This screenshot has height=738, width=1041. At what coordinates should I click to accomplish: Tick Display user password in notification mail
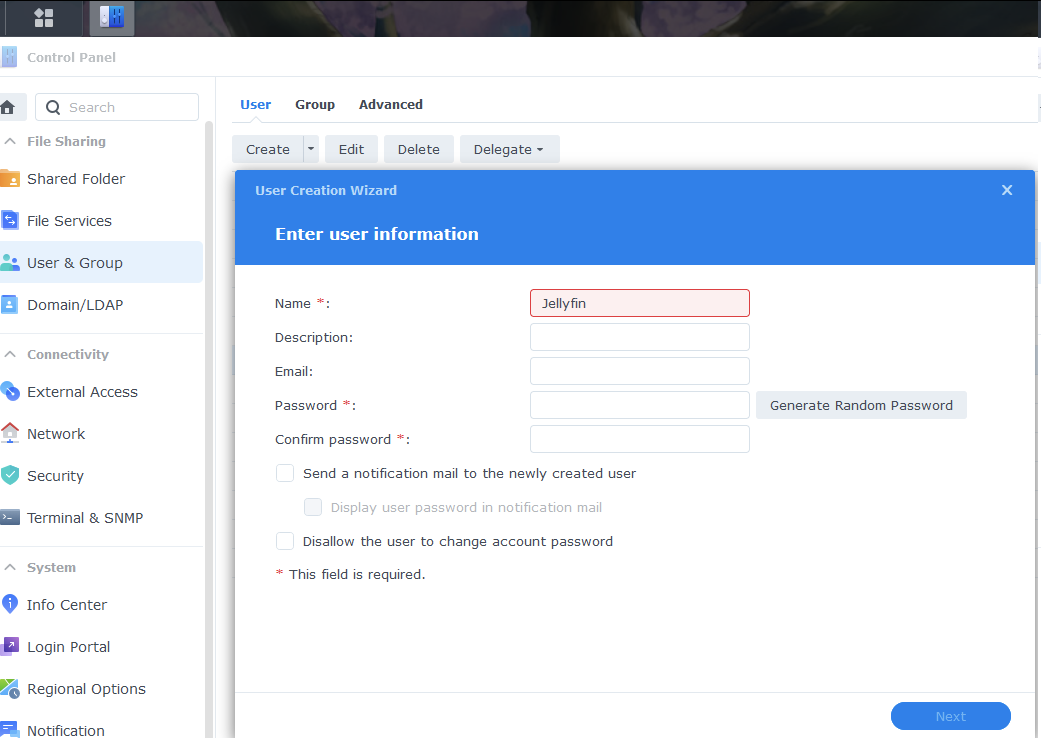[x=313, y=507]
